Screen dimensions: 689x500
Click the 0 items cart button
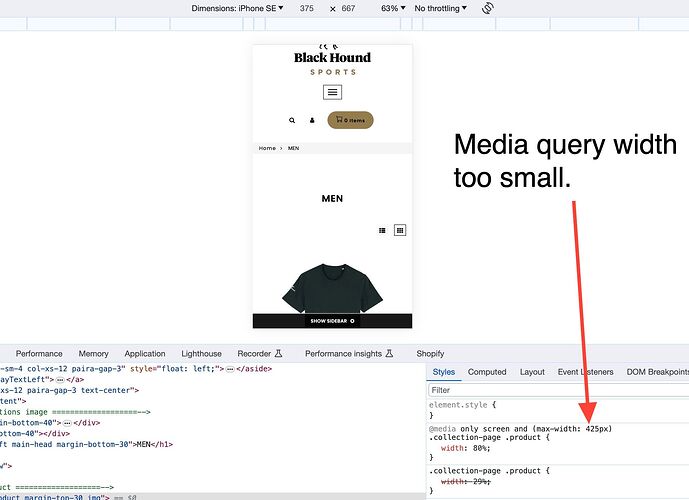350,120
